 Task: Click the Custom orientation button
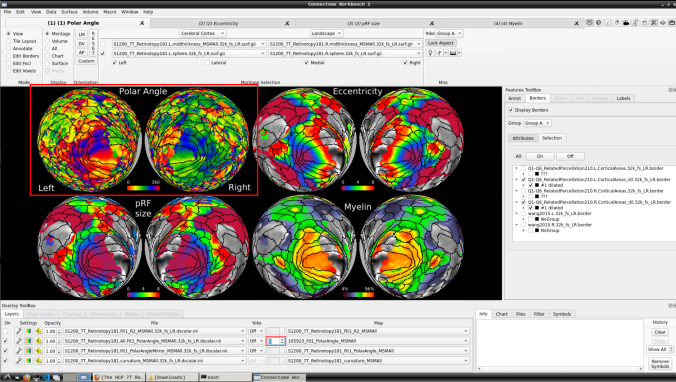[x=86, y=61]
